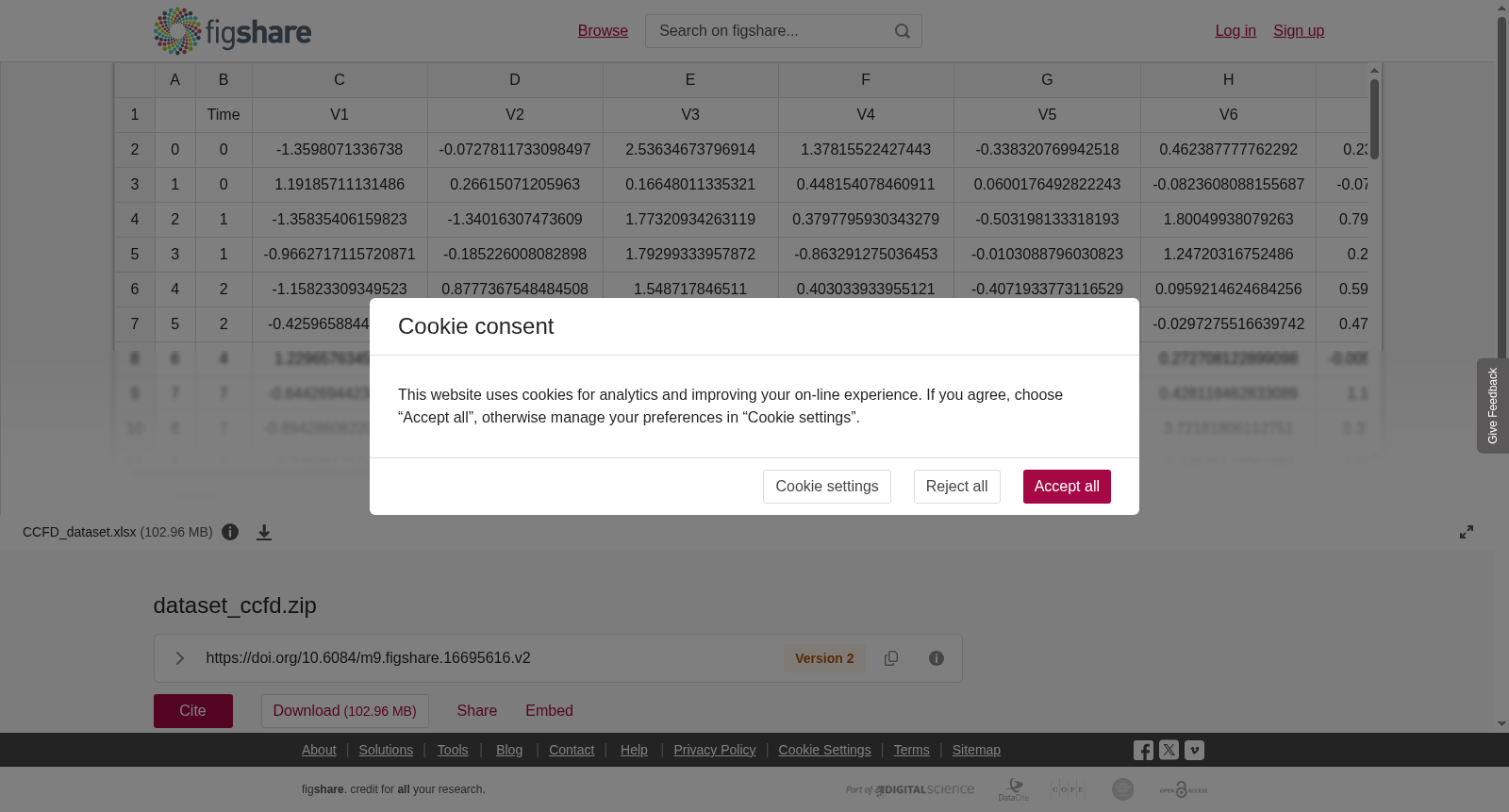Open the Embed option
Viewport: 1509px width, 812px height.
(549, 711)
